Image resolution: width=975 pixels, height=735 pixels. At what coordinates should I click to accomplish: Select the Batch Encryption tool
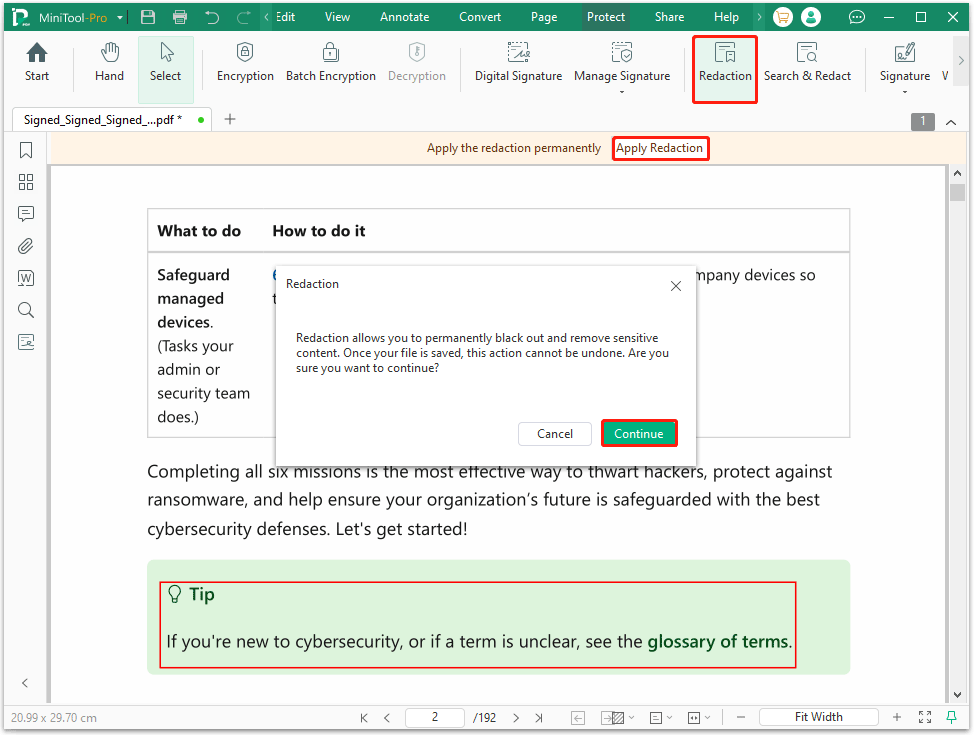pos(331,62)
